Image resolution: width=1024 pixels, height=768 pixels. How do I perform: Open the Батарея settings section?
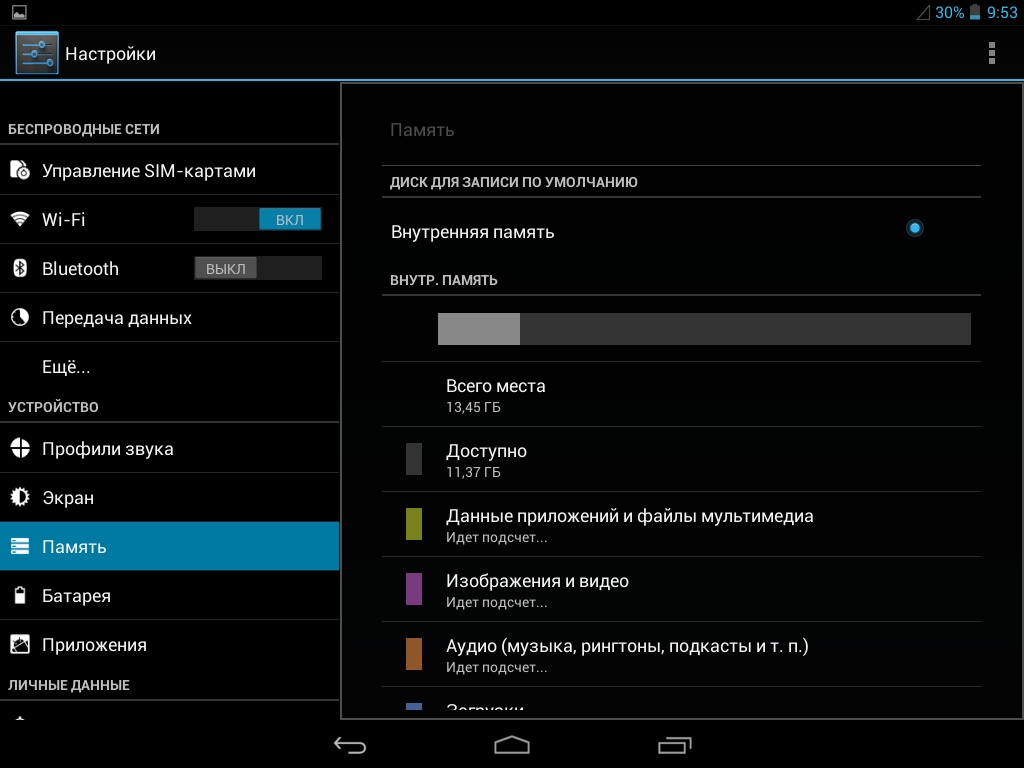pos(76,596)
